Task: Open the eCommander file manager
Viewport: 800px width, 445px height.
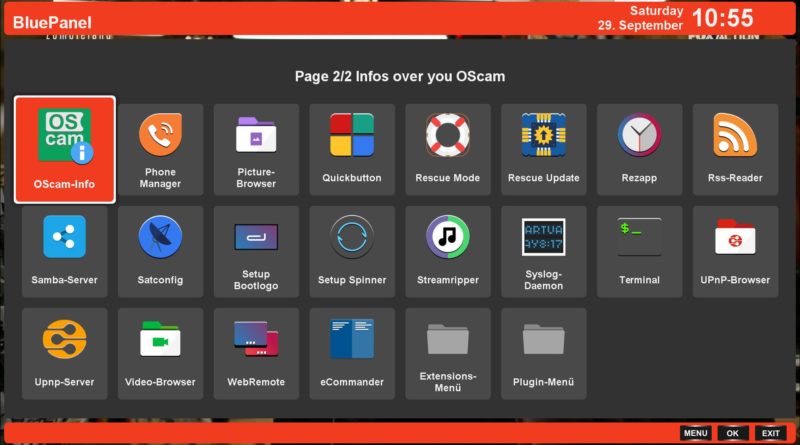Action: [x=352, y=353]
